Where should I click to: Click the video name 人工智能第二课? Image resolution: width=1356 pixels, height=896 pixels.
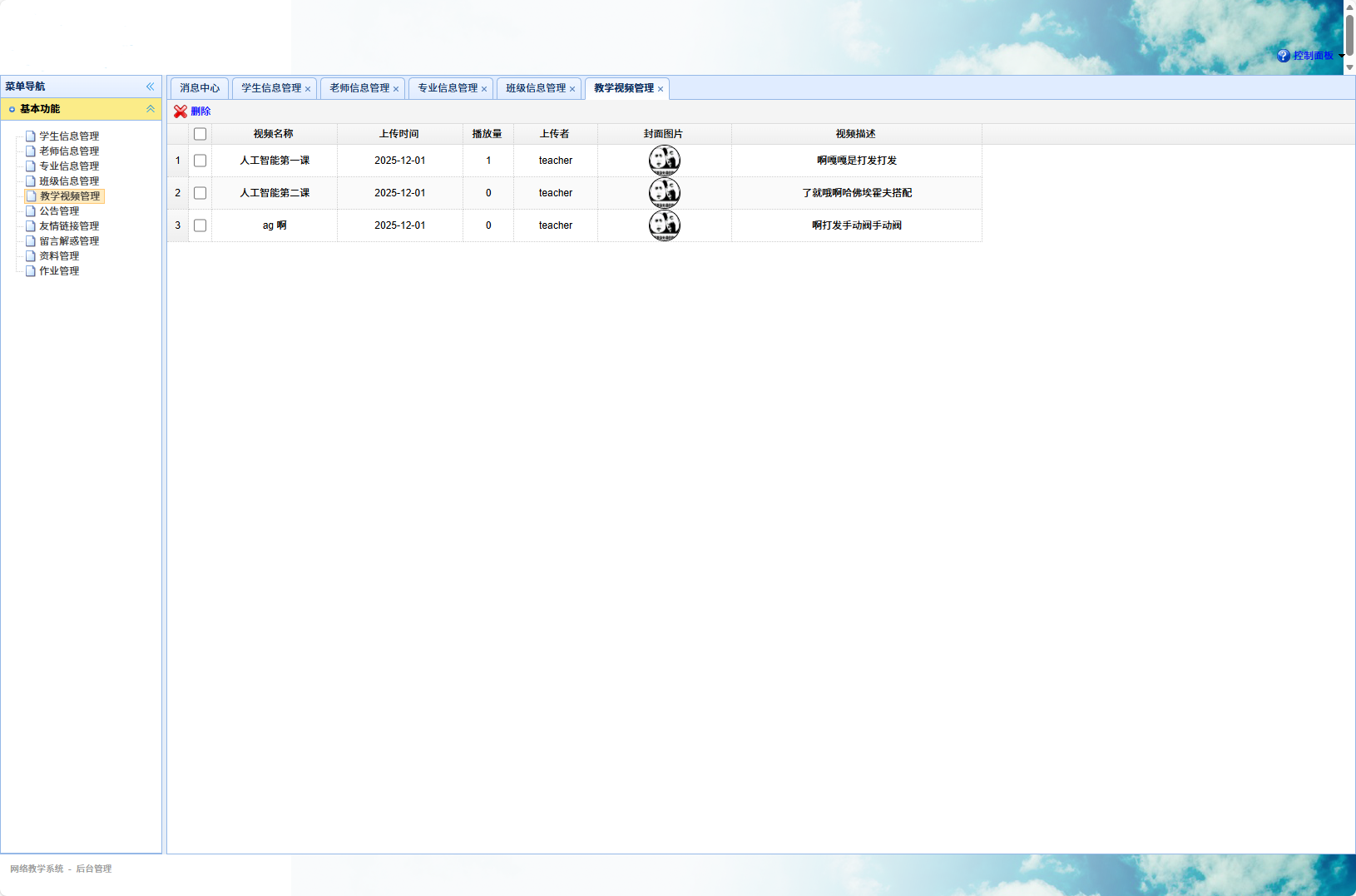(275, 193)
